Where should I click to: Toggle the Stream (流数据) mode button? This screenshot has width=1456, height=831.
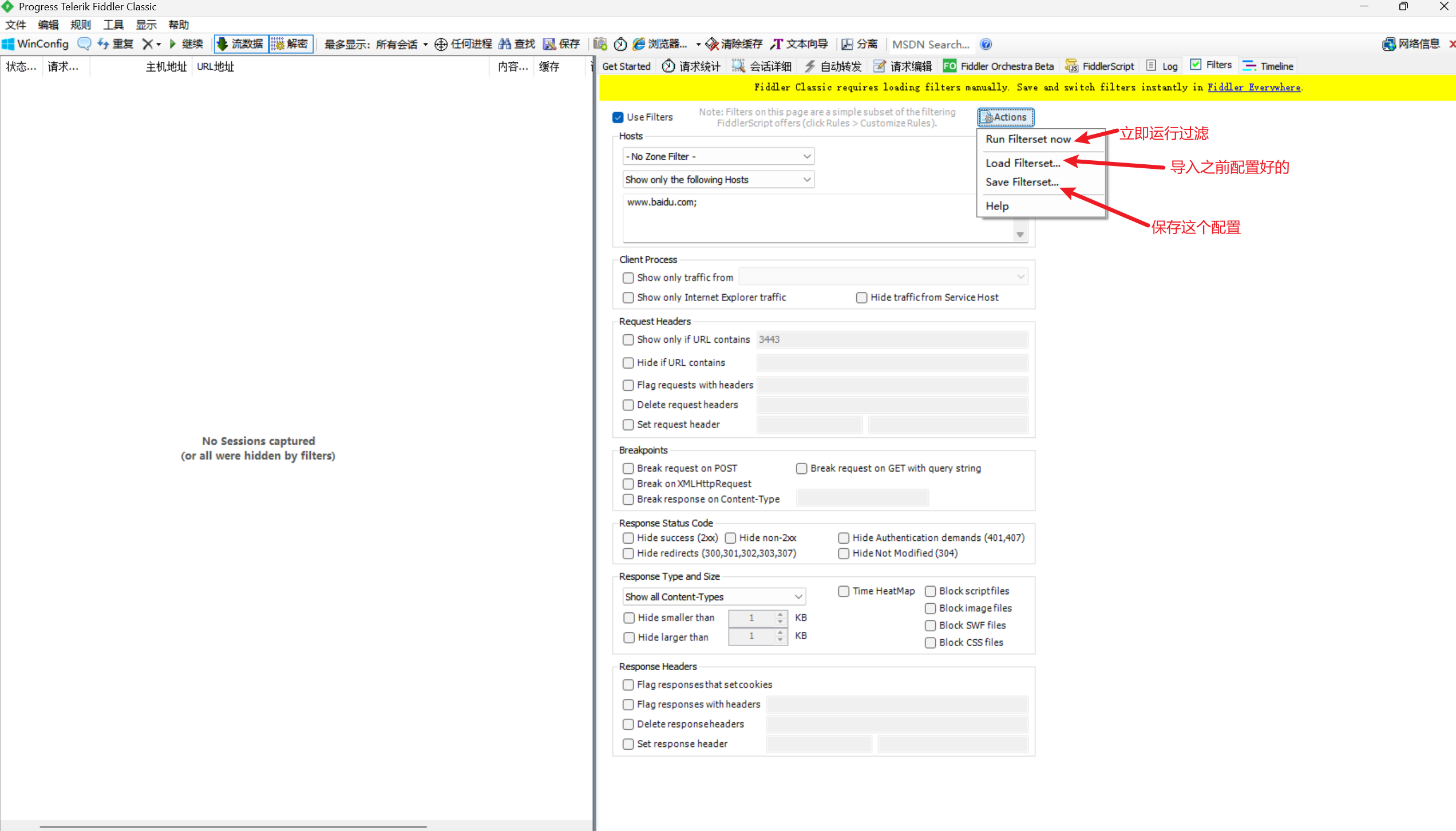coord(240,44)
